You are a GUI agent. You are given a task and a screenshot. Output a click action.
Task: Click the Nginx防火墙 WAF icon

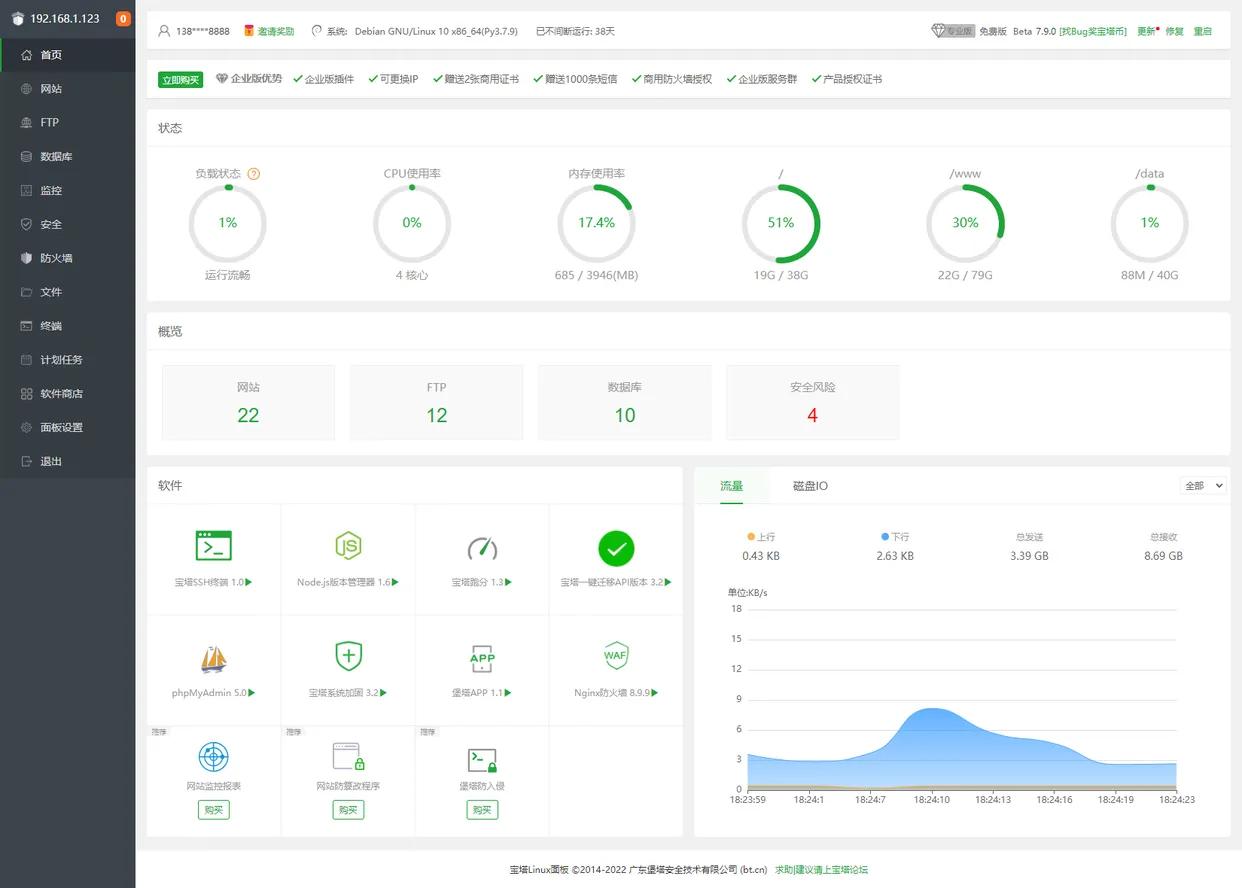[x=616, y=656]
